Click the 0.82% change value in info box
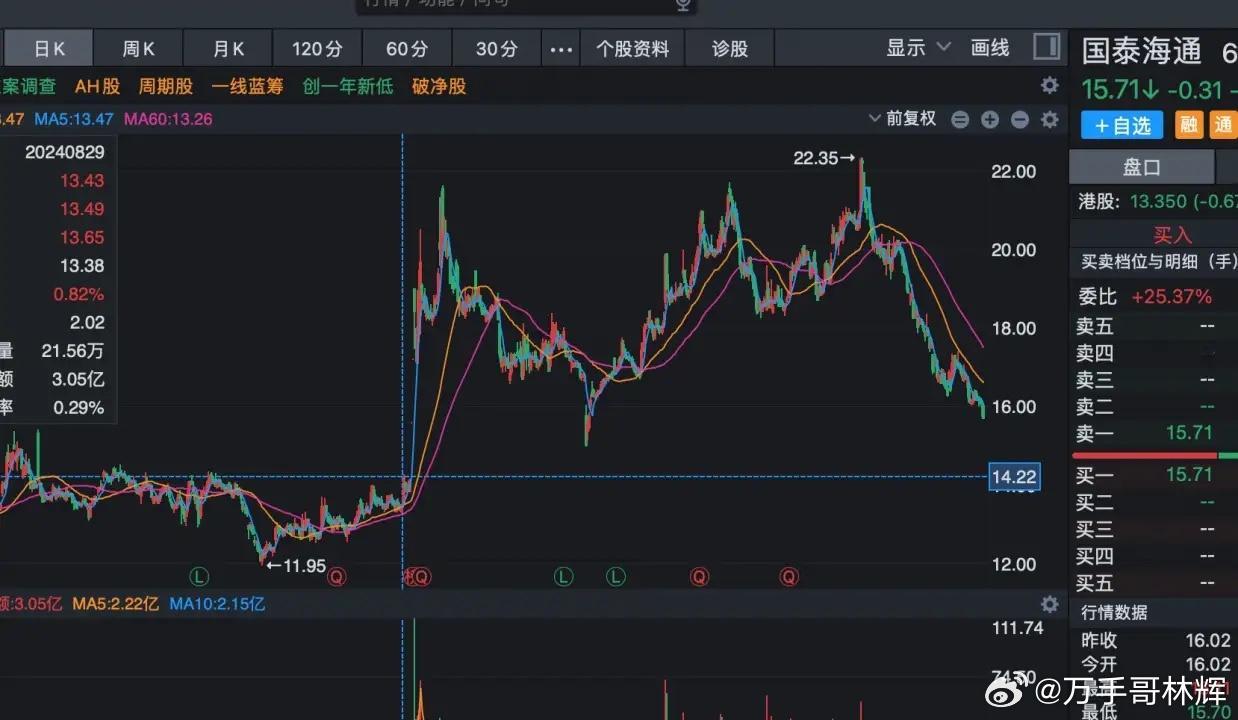1238x720 pixels. click(x=81, y=294)
